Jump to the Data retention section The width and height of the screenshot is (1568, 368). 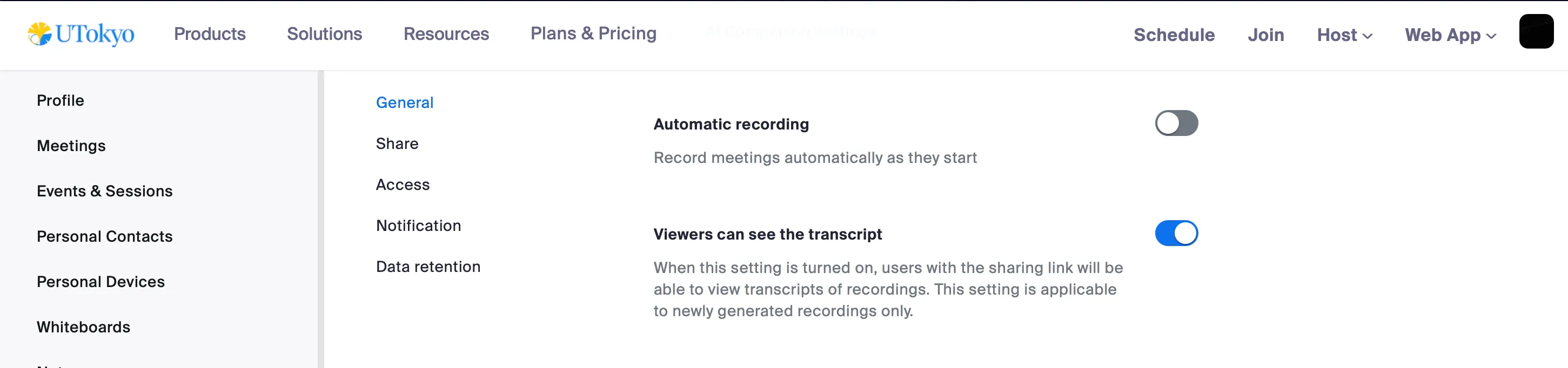click(428, 267)
